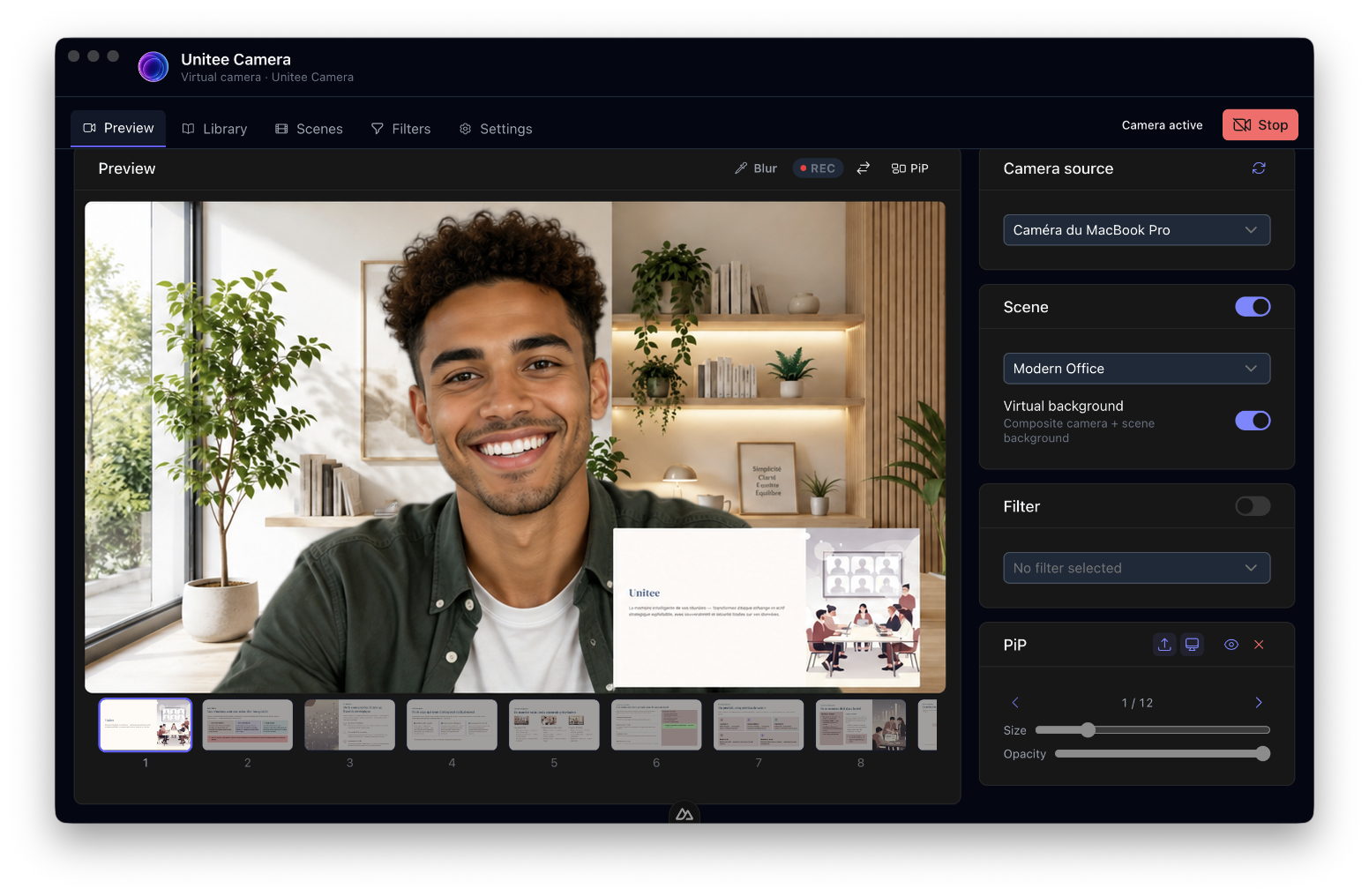Open the Scenes tab

(309, 129)
